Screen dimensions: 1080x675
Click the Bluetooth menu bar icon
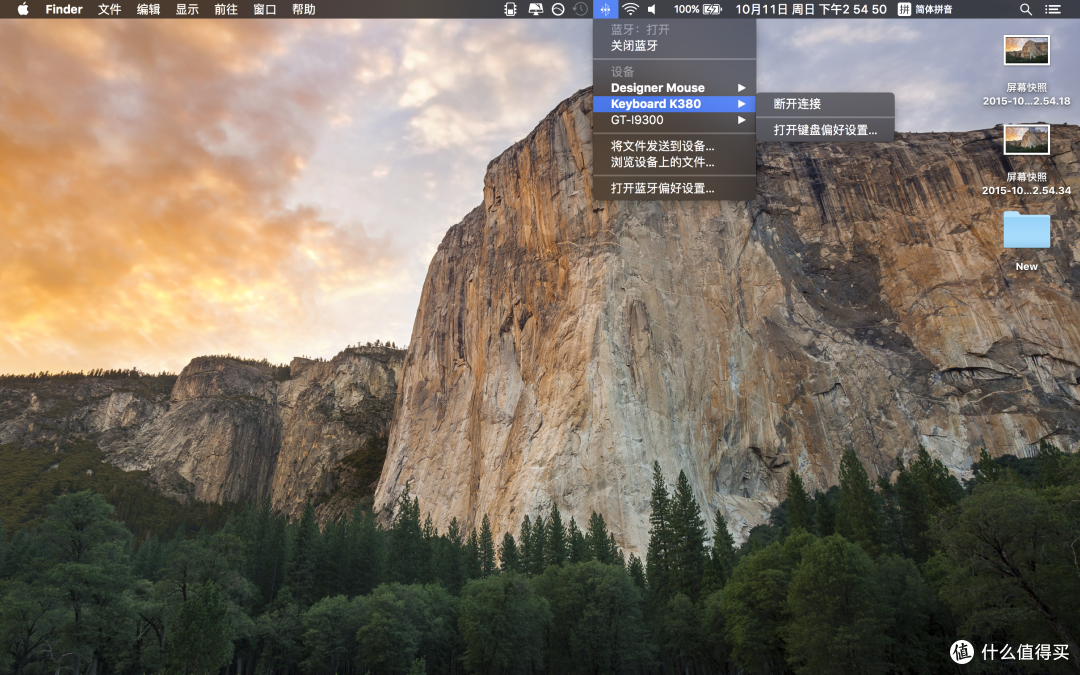[x=605, y=9]
